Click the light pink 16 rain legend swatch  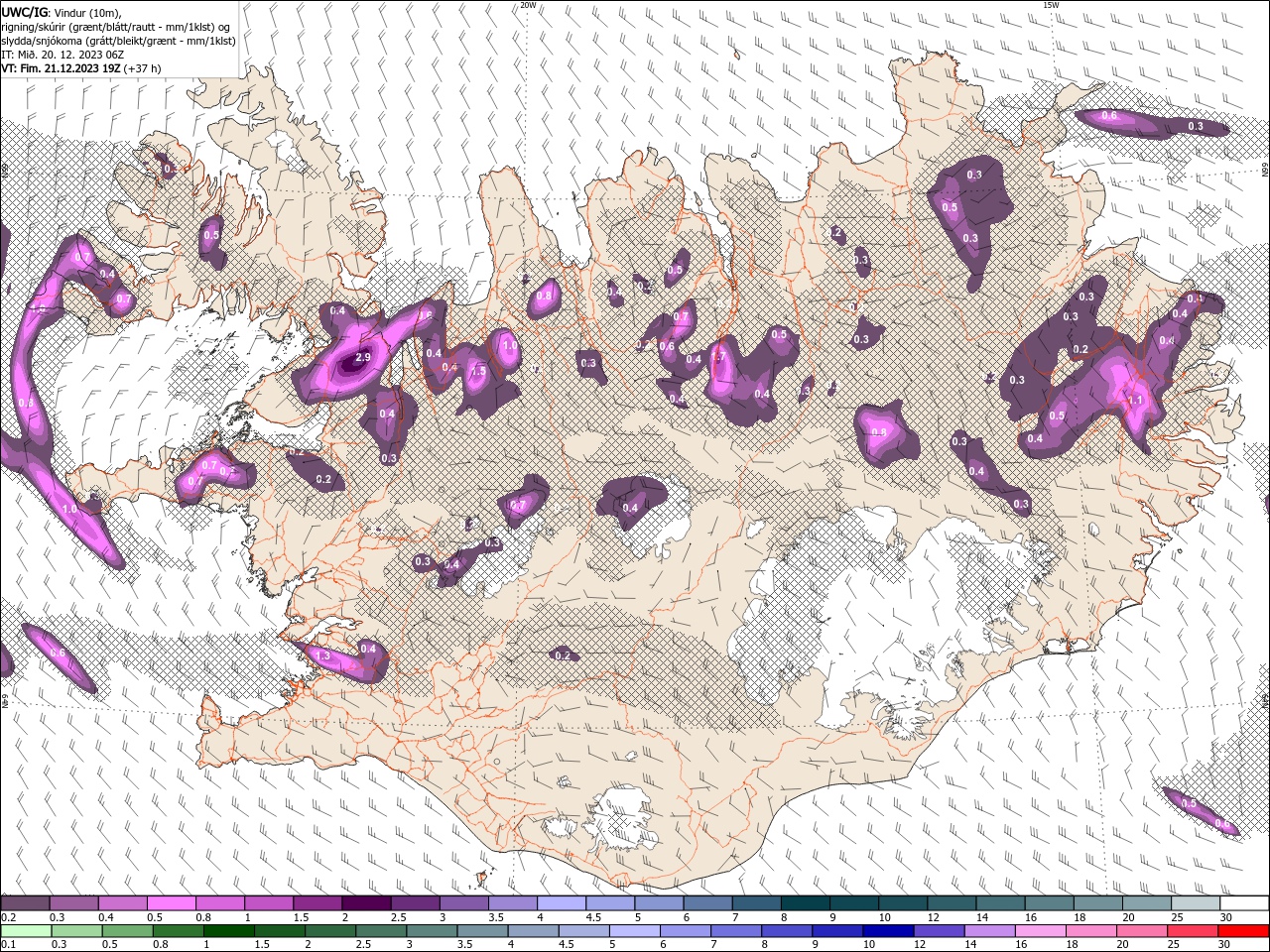(x=1041, y=930)
